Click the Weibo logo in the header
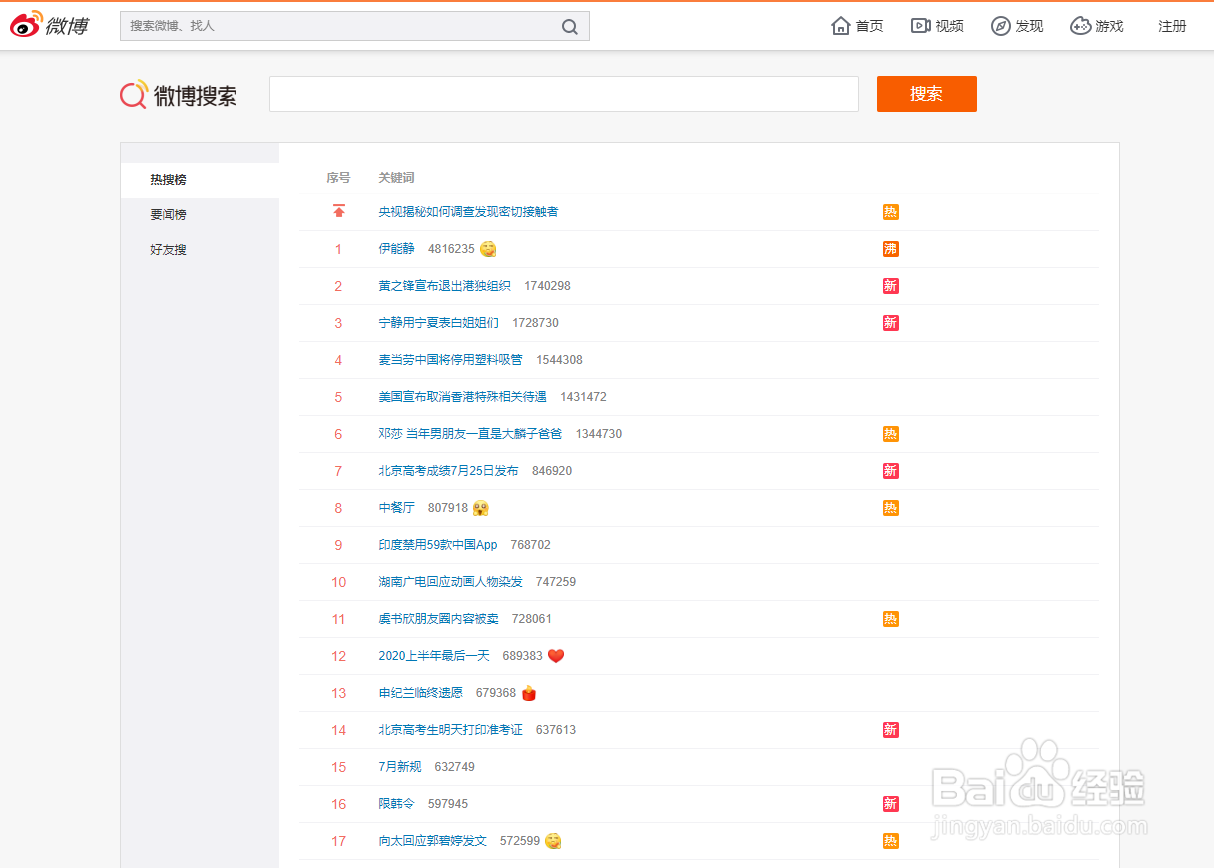Viewport: 1214px width, 868px height. tap(50, 25)
